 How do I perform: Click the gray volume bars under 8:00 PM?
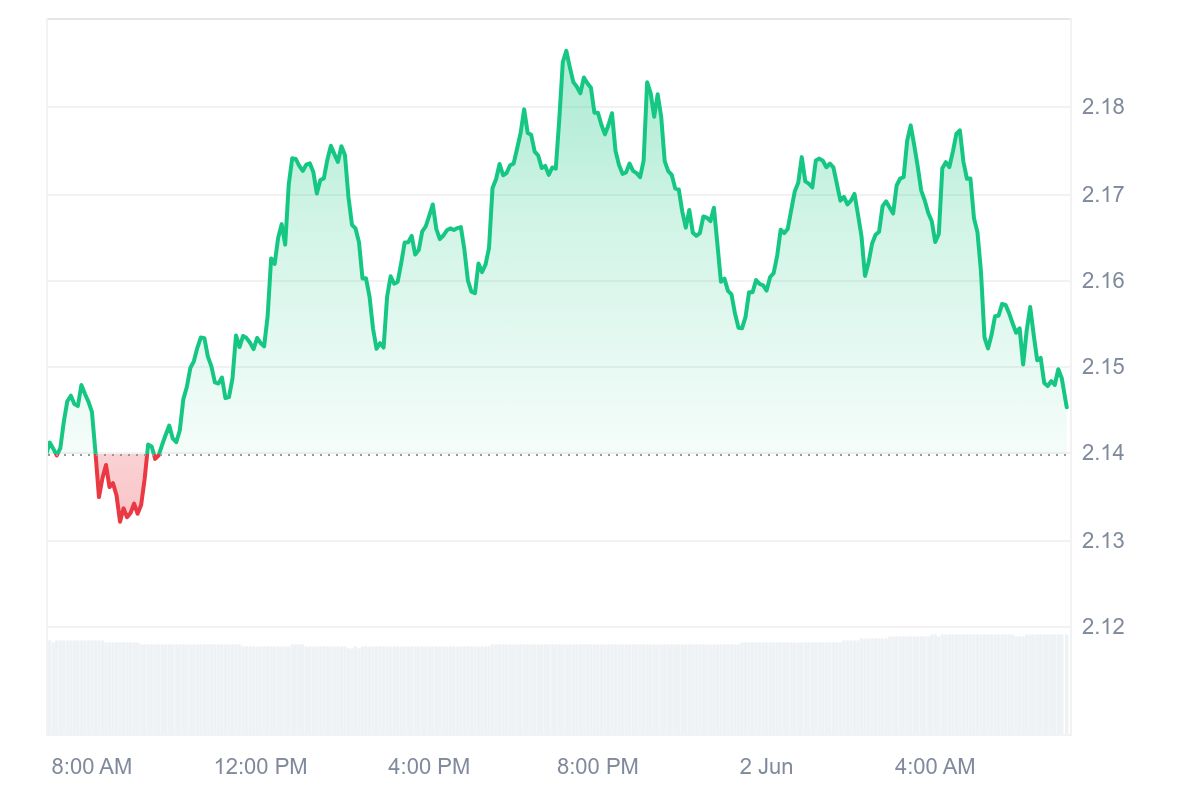tap(597, 690)
